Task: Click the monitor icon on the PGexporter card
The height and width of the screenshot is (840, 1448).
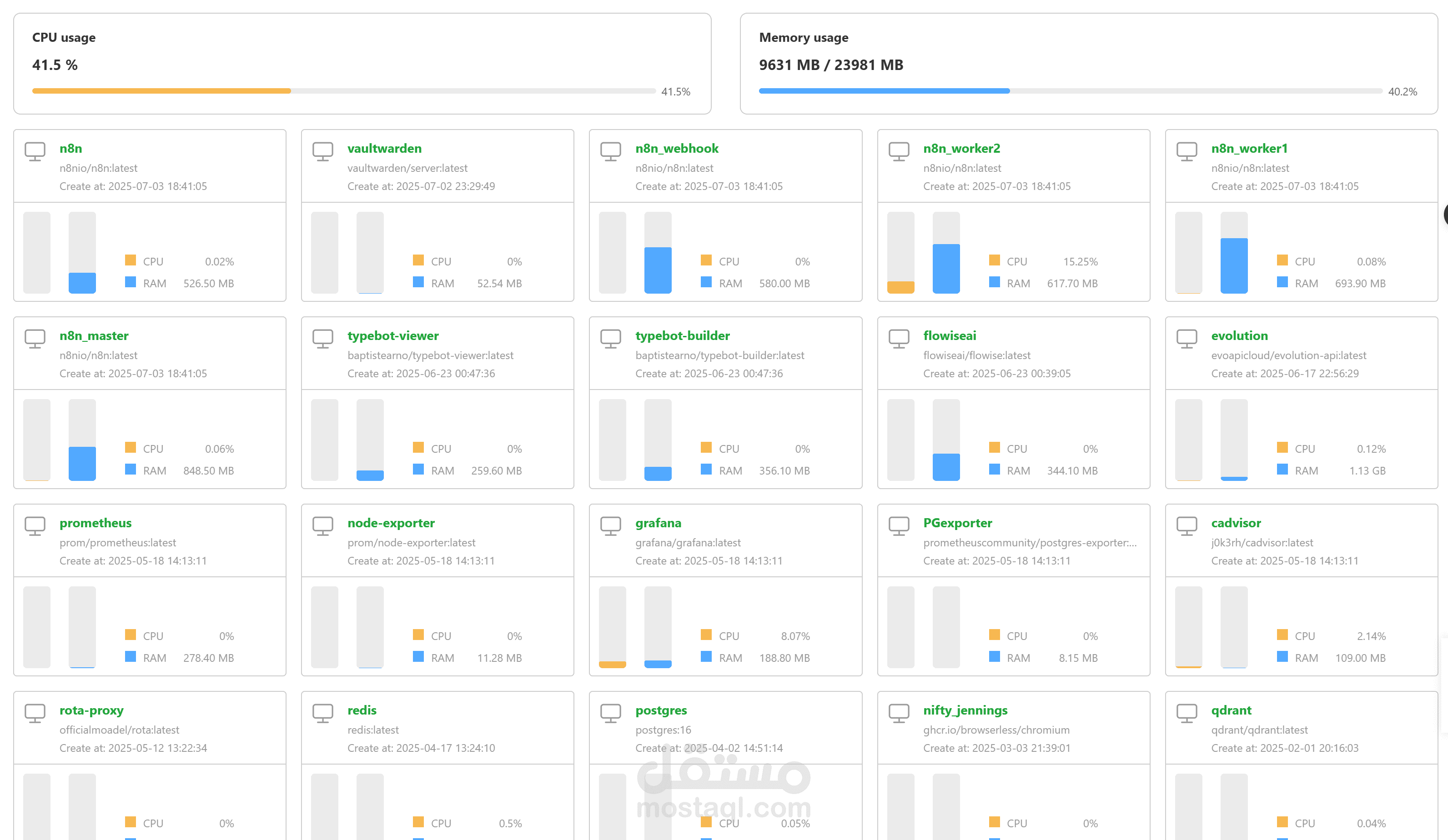Action: [899, 526]
